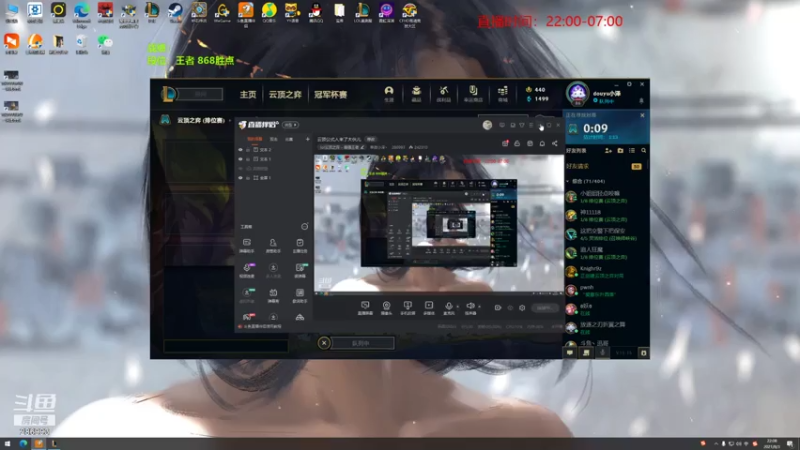Viewport: 800px width, 450px height.
Task: Open the streaming app hamburger menu
Action: coord(531,125)
